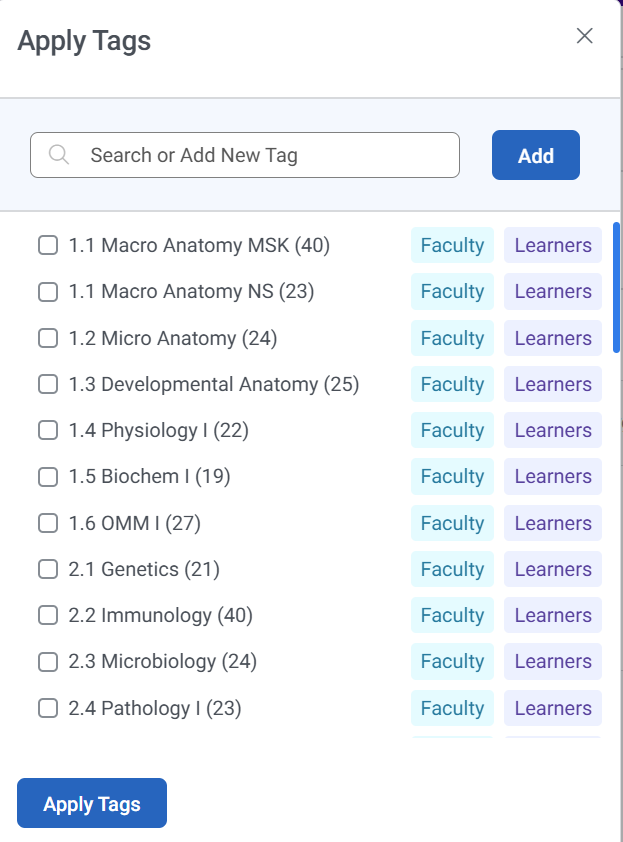Click Faculty badge for 1.1 Macro Anatomy NS
Image resolution: width=623 pixels, height=842 pixels.
point(452,292)
